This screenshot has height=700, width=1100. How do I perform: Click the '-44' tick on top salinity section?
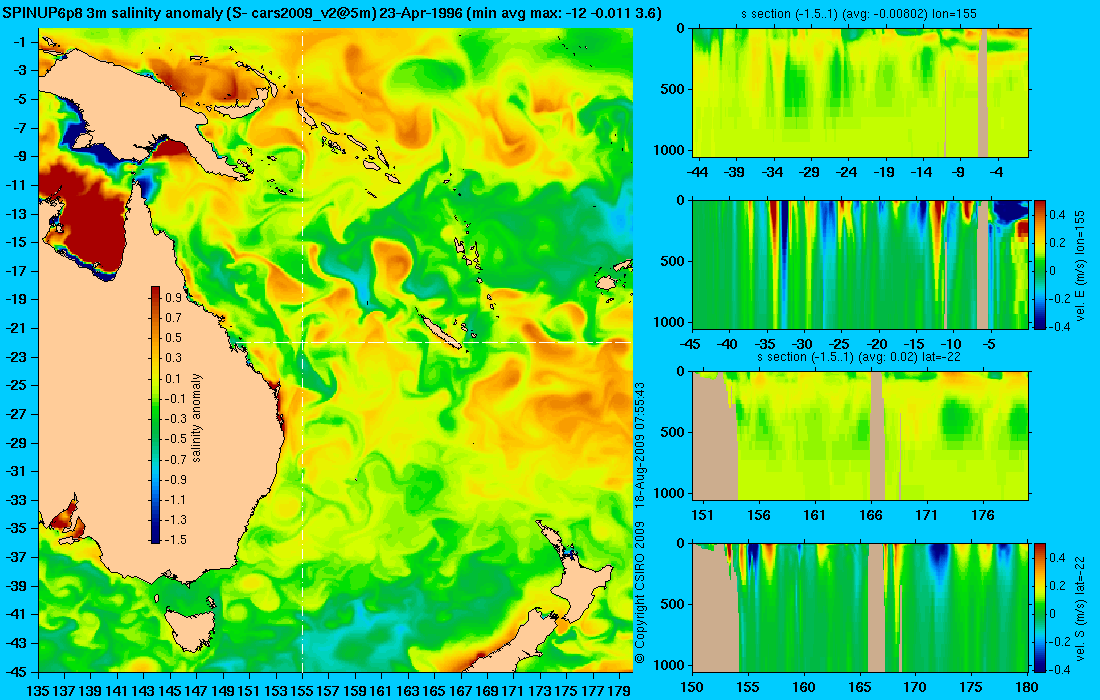pos(697,172)
